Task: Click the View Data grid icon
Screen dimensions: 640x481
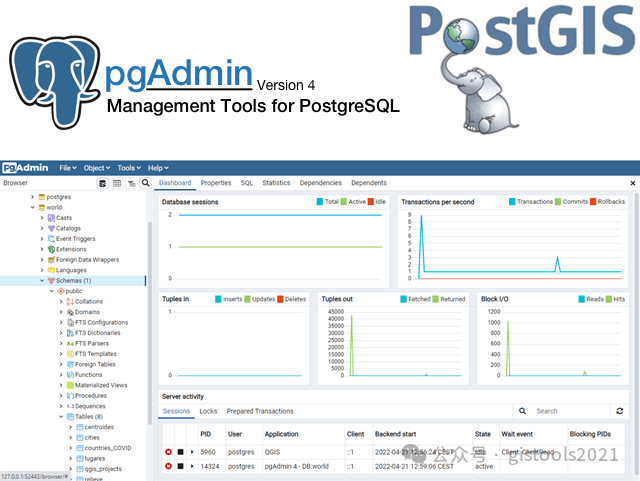Action: pyautogui.click(x=117, y=183)
